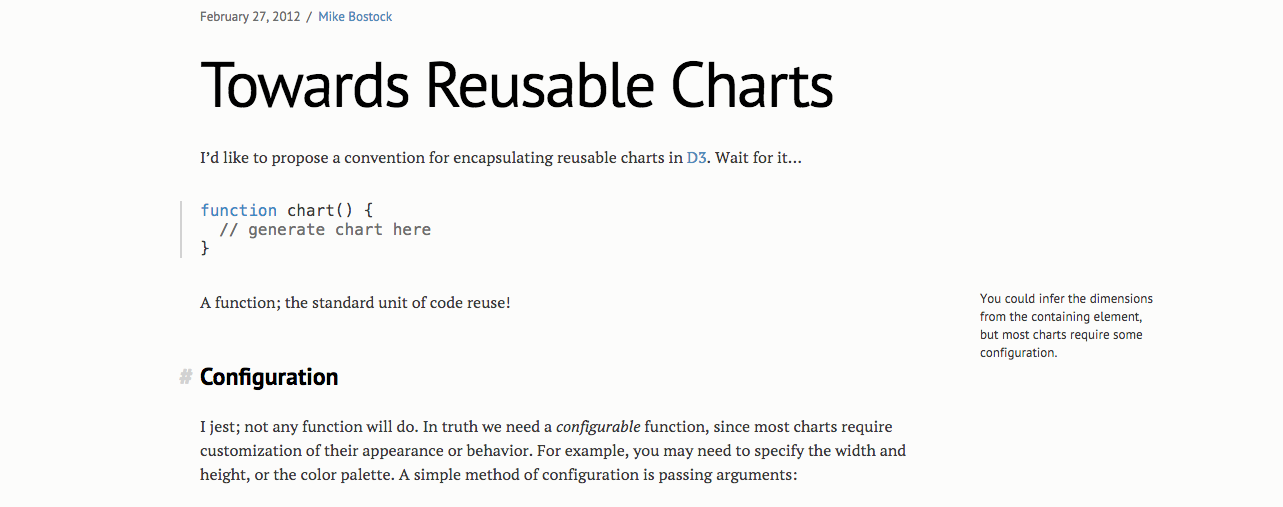Image resolution: width=1283 pixels, height=507 pixels.
Task: Click the slash separator between date and author
Action: [x=309, y=17]
